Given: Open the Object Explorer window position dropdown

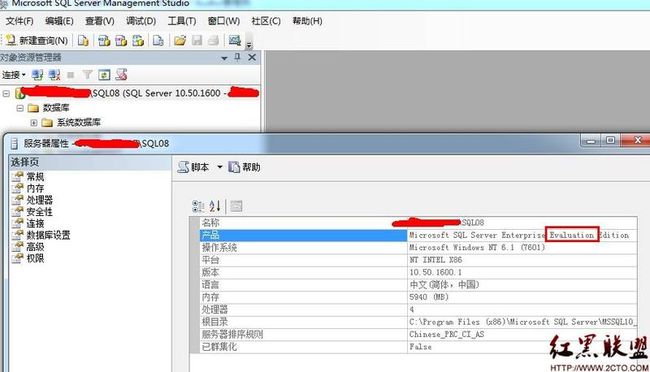Looking at the screenshot, I should [x=224, y=58].
